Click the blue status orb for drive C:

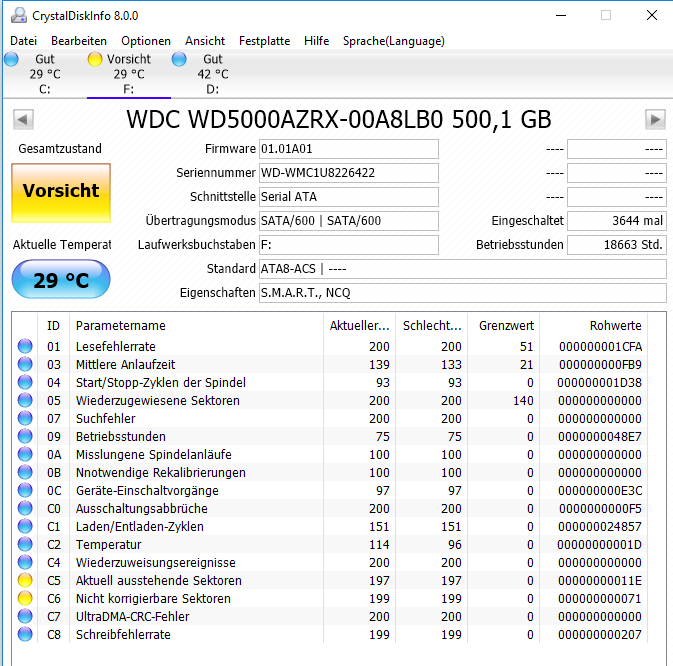point(12,59)
